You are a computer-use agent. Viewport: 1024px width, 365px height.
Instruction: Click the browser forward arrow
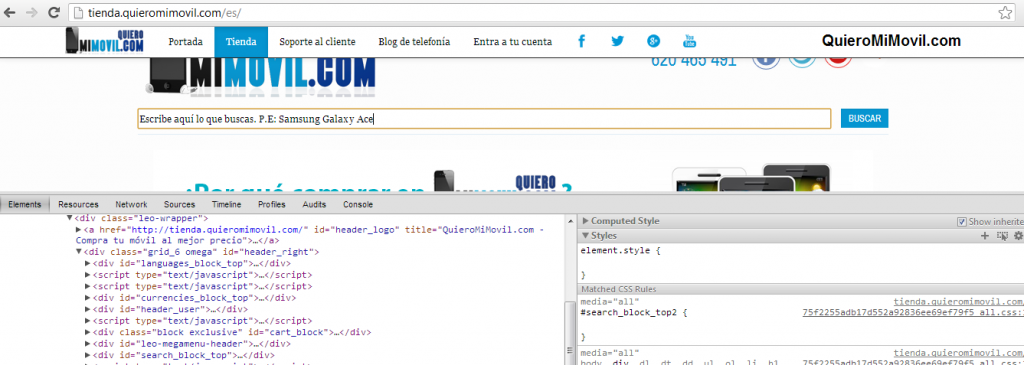[31, 12]
